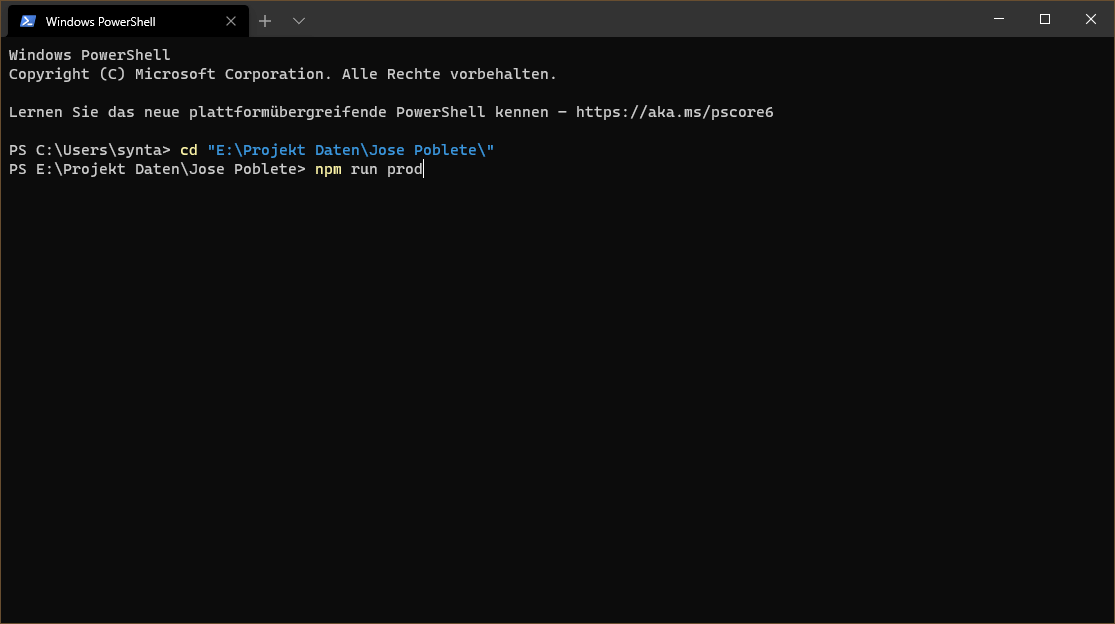The width and height of the screenshot is (1115, 624).
Task: Click the "cd" command in the terminal
Action: coord(188,150)
